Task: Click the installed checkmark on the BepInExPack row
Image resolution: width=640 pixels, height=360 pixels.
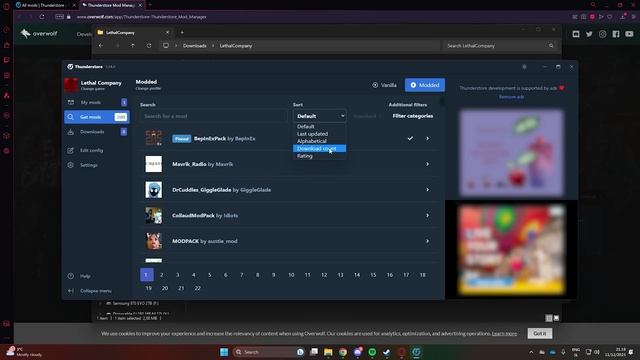Action: point(410,138)
